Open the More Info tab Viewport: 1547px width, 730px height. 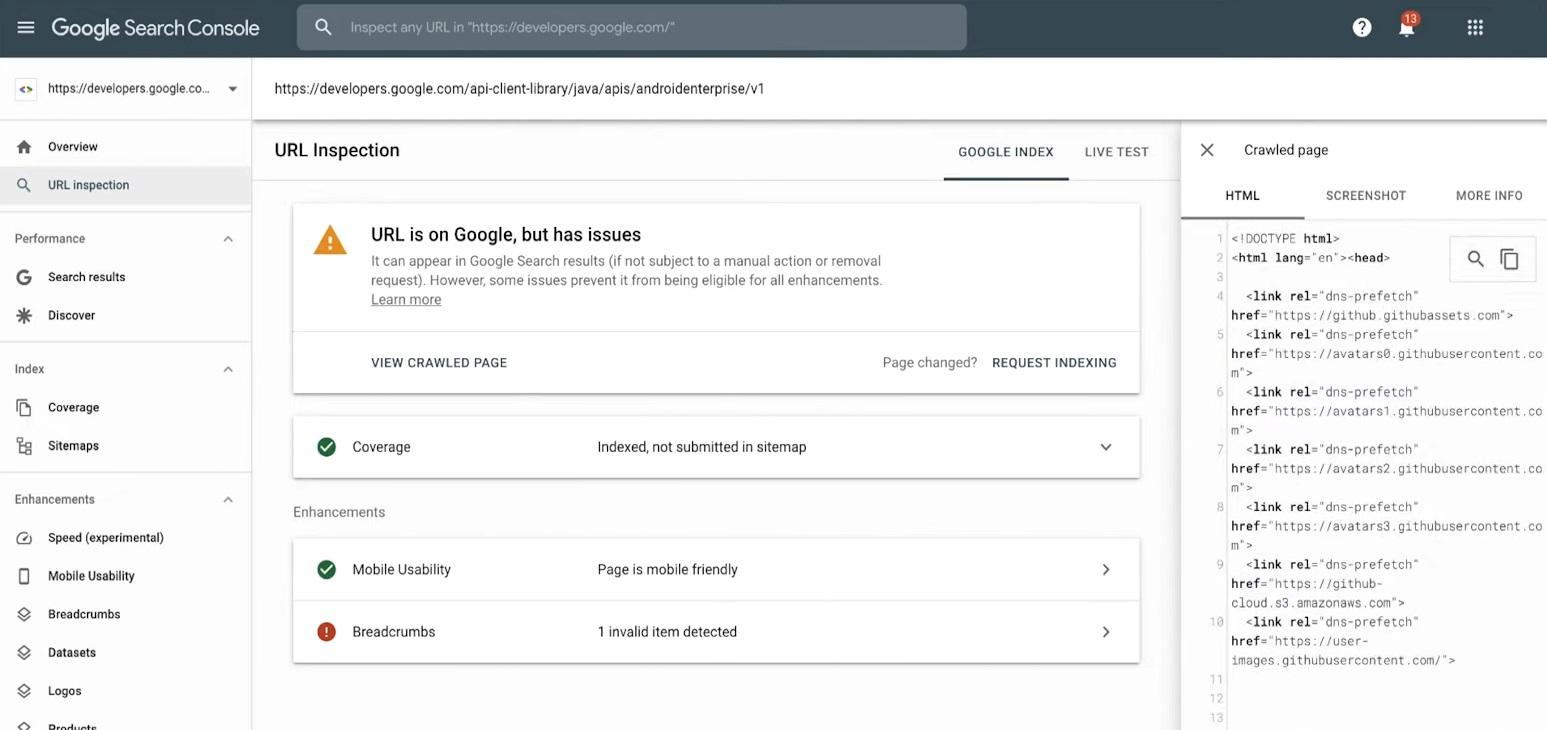tap(1488, 196)
